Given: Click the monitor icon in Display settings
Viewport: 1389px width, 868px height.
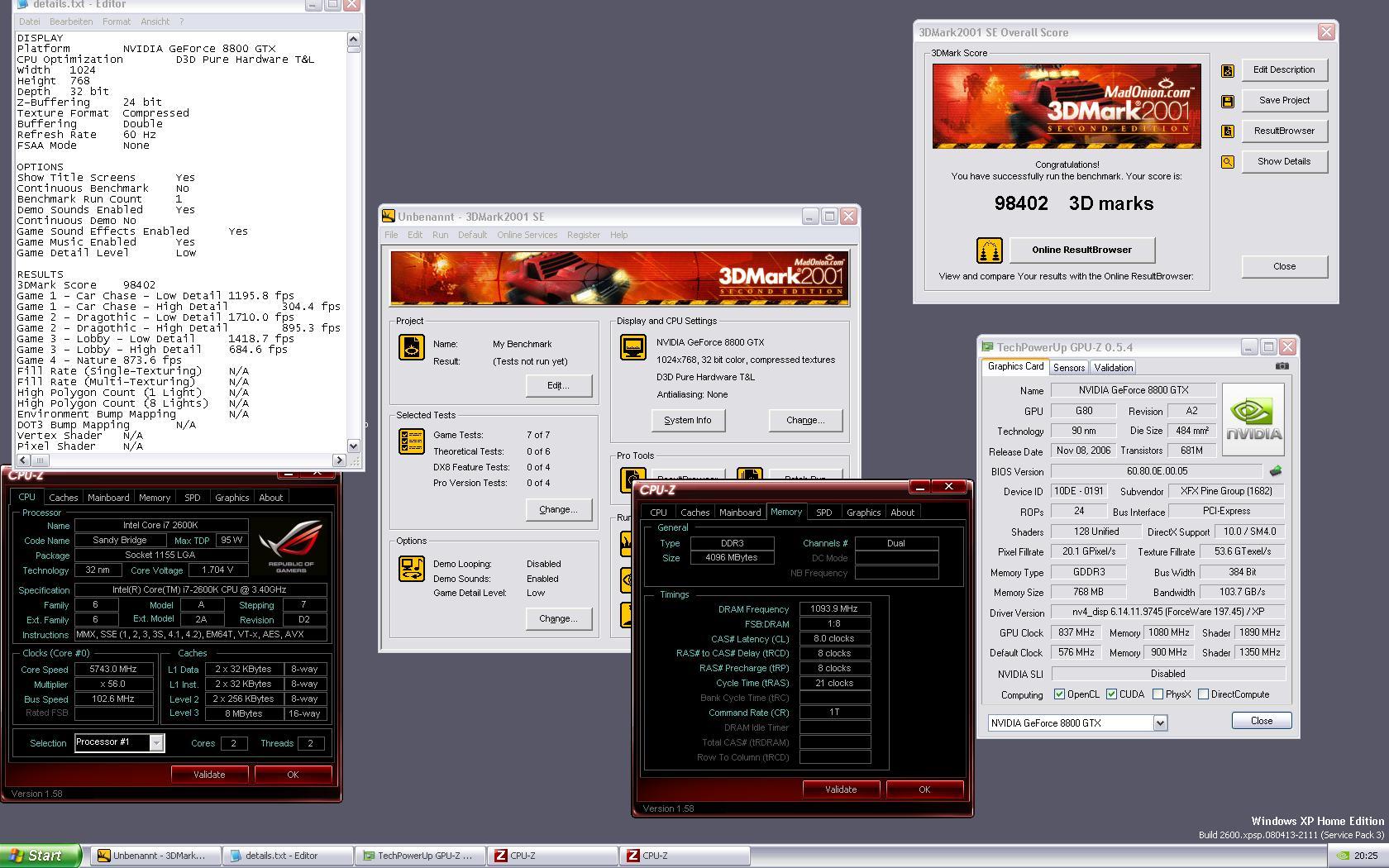Looking at the screenshot, I should pyautogui.click(x=633, y=346).
